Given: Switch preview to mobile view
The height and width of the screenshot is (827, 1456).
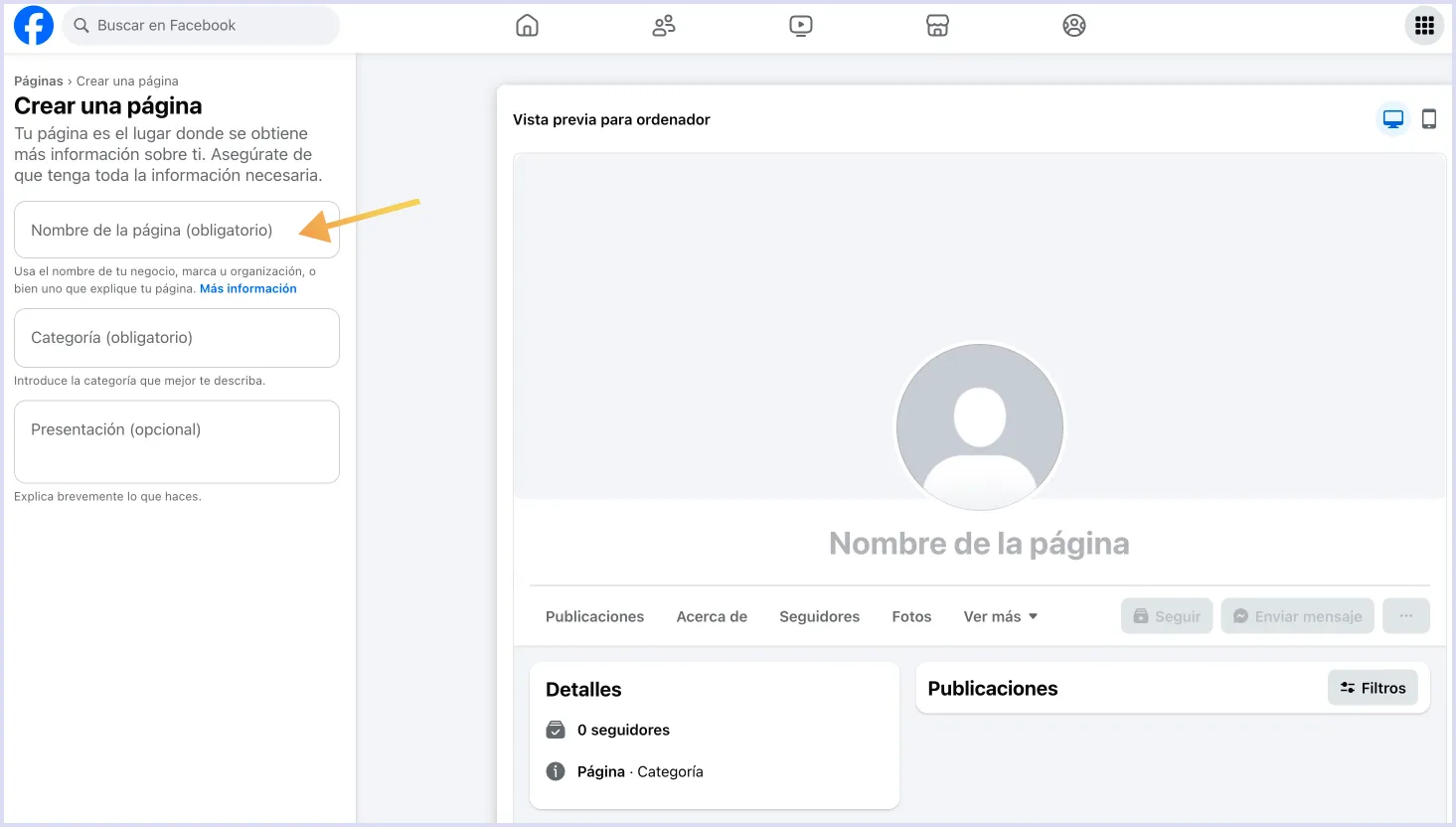Looking at the screenshot, I should tap(1430, 118).
